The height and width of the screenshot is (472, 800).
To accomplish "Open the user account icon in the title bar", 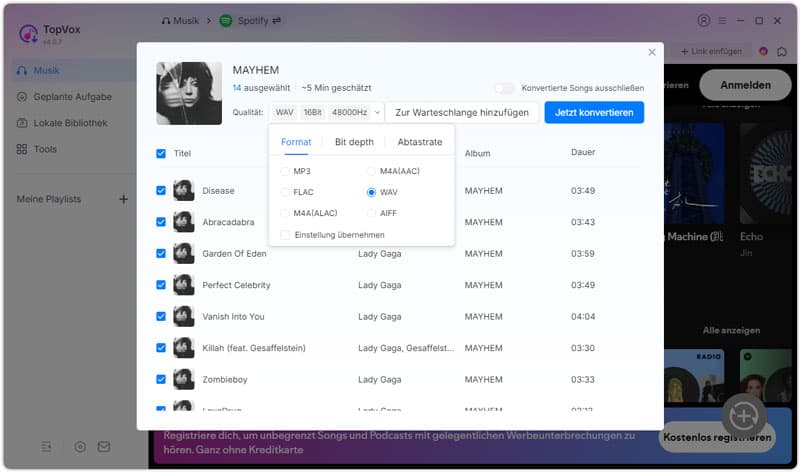I will [x=704, y=20].
